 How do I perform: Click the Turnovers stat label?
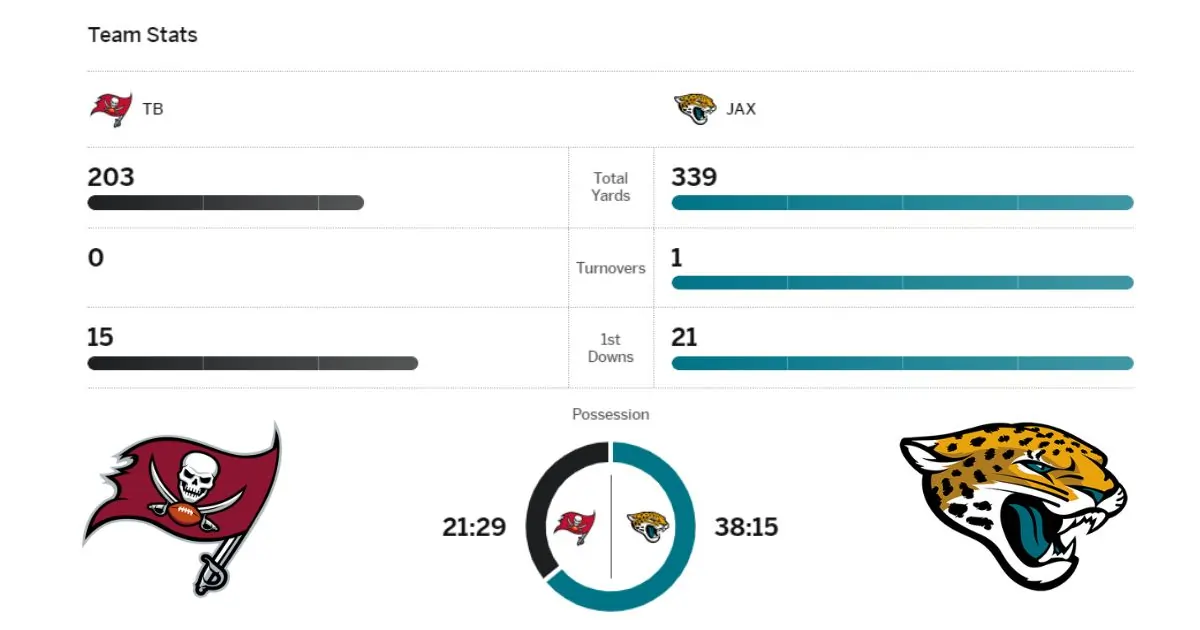[x=611, y=268]
